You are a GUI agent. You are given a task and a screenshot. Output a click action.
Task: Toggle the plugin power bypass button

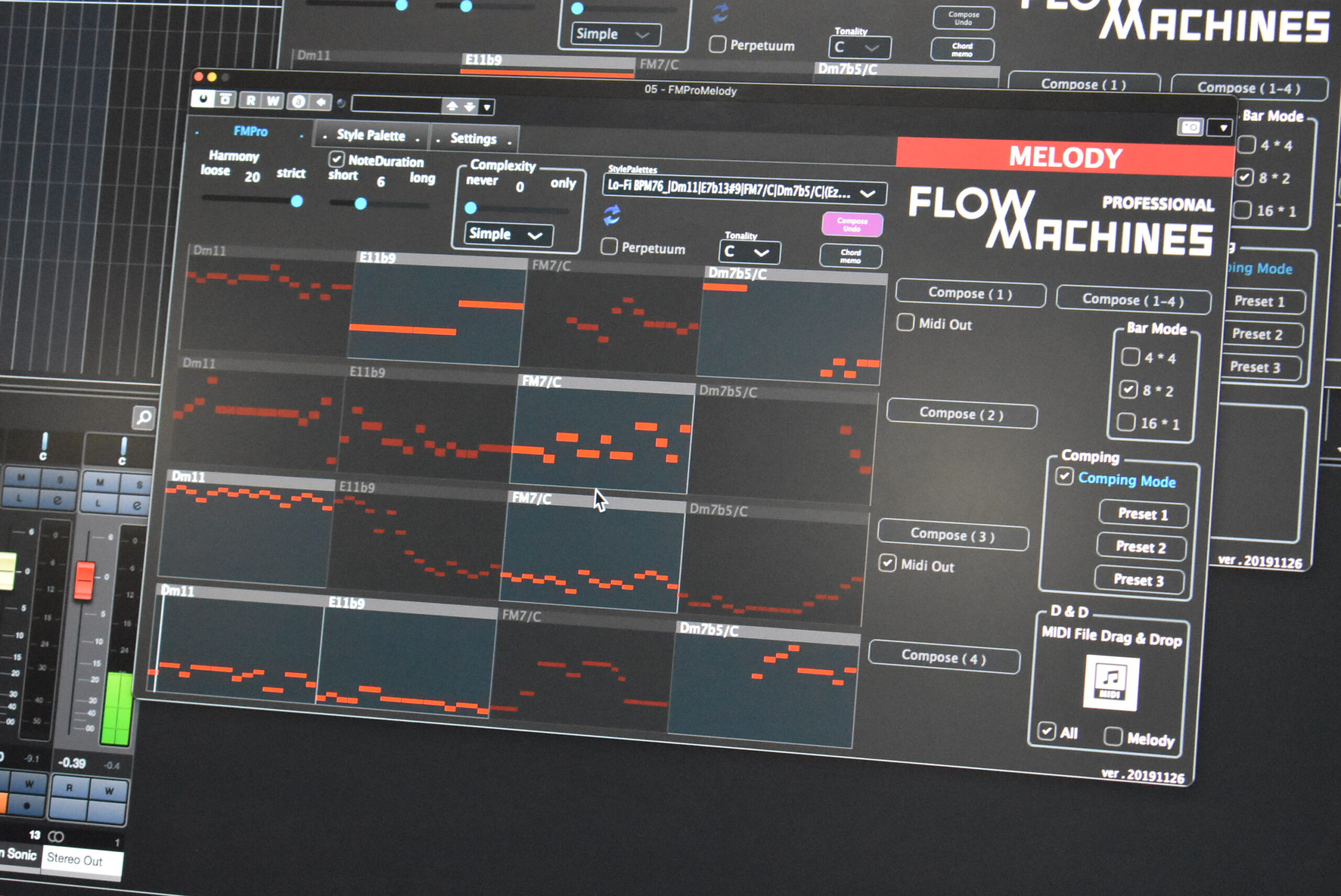pos(203,99)
